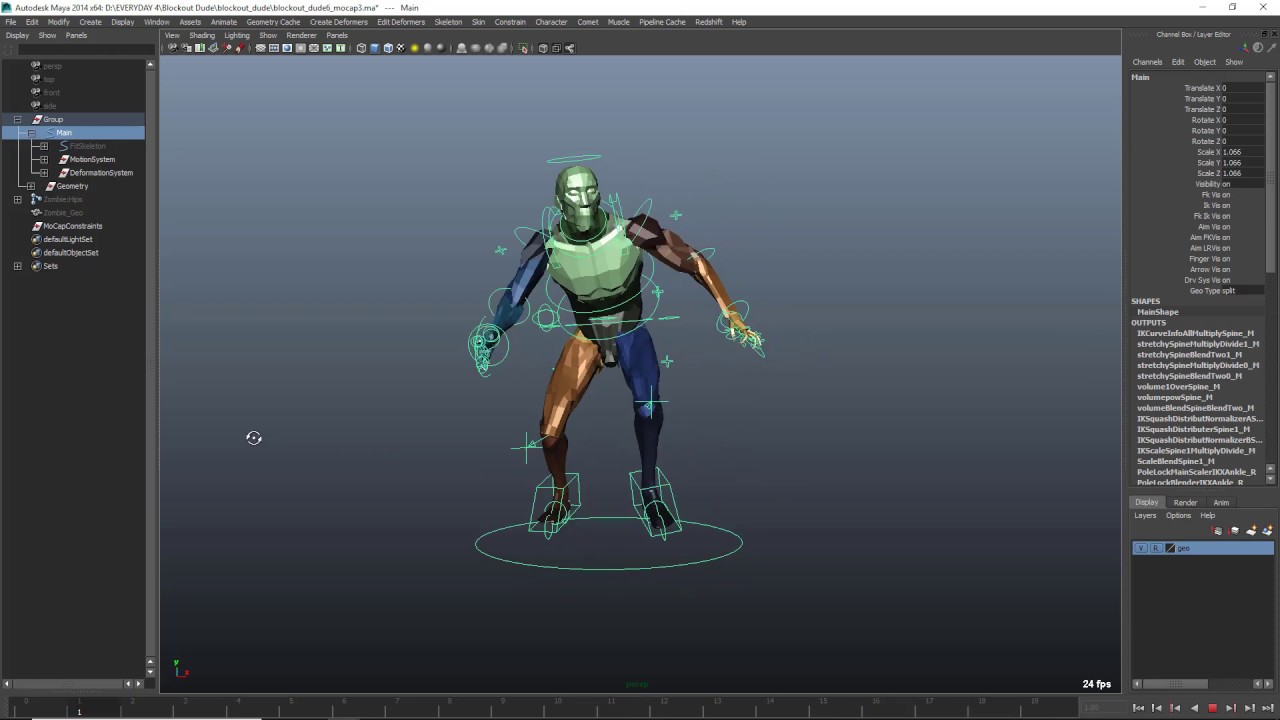Viewport: 1280px width, 720px height.
Task: Go to start of playback range
Action: pyautogui.click(x=1138, y=708)
